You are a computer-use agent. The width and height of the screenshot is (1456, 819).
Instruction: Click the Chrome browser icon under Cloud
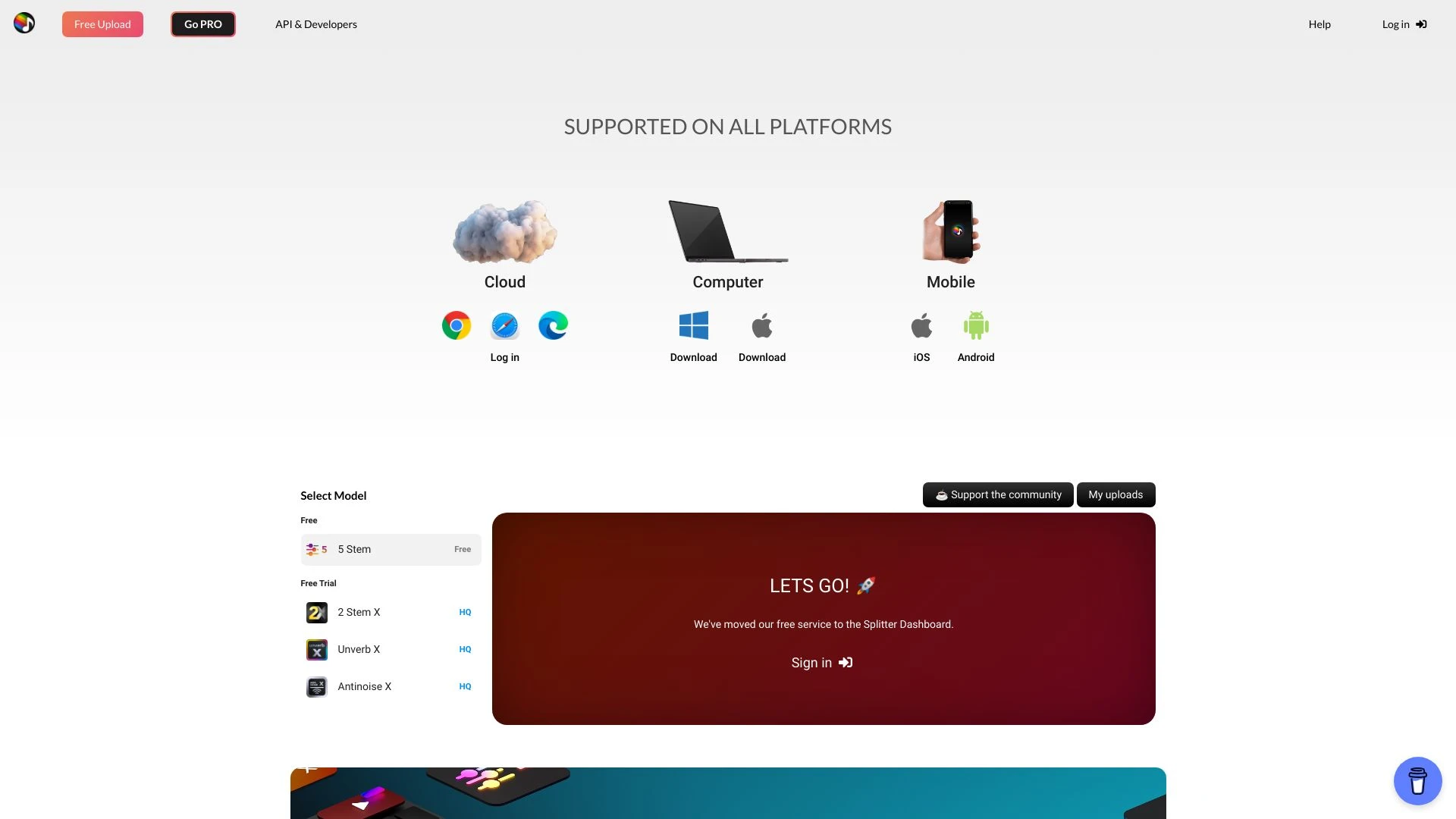(x=456, y=324)
